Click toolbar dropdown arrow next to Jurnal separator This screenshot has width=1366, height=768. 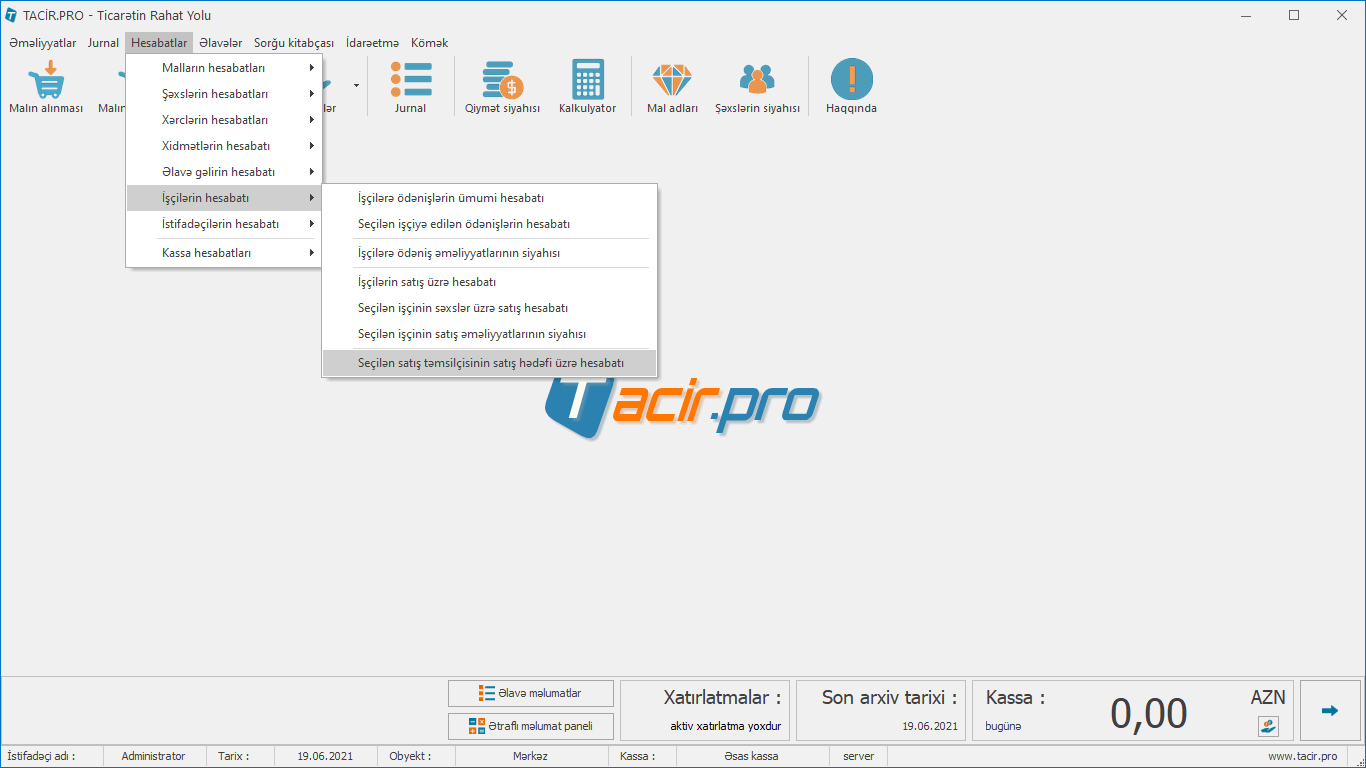pos(356,86)
